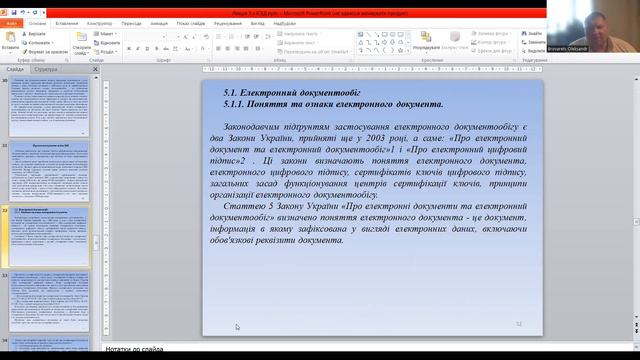Image resolution: width=640 pixels, height=360 pixels.
Task: Toggle Italic formatting
Action: click(x=138, y=49)
